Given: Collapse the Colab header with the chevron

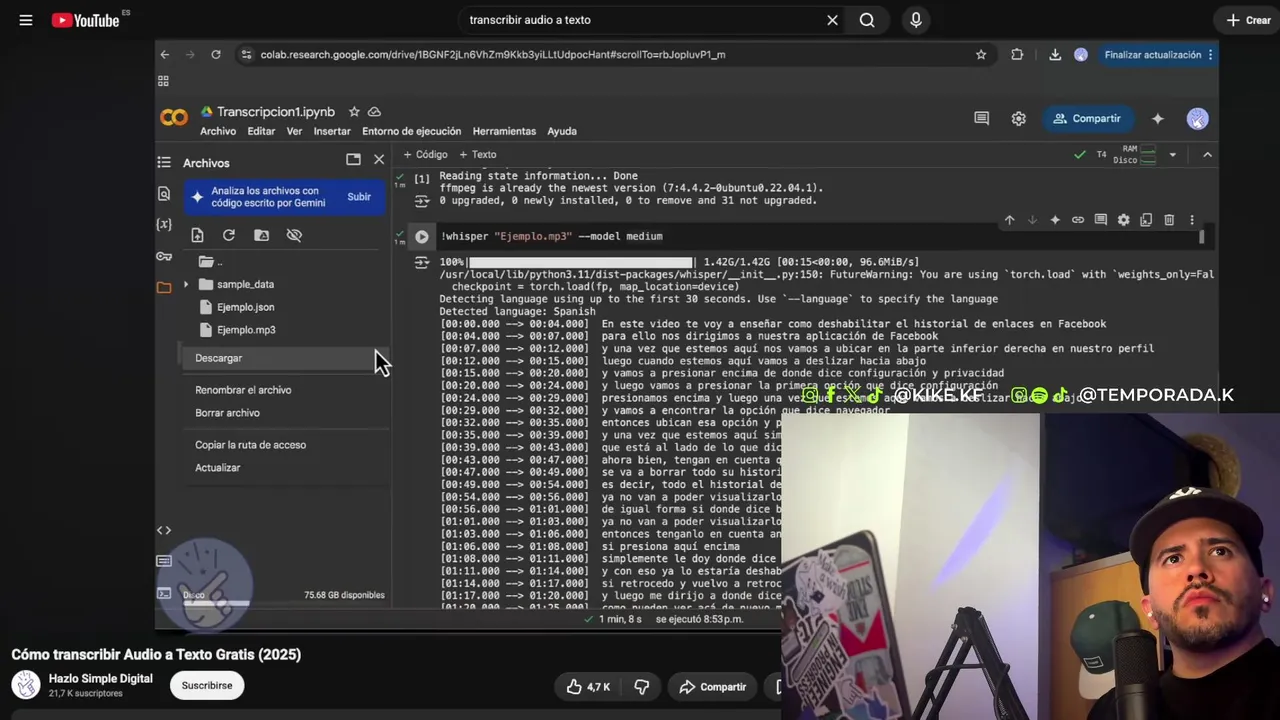Looking at the screenshot, I should click(x=1207, y=155).
